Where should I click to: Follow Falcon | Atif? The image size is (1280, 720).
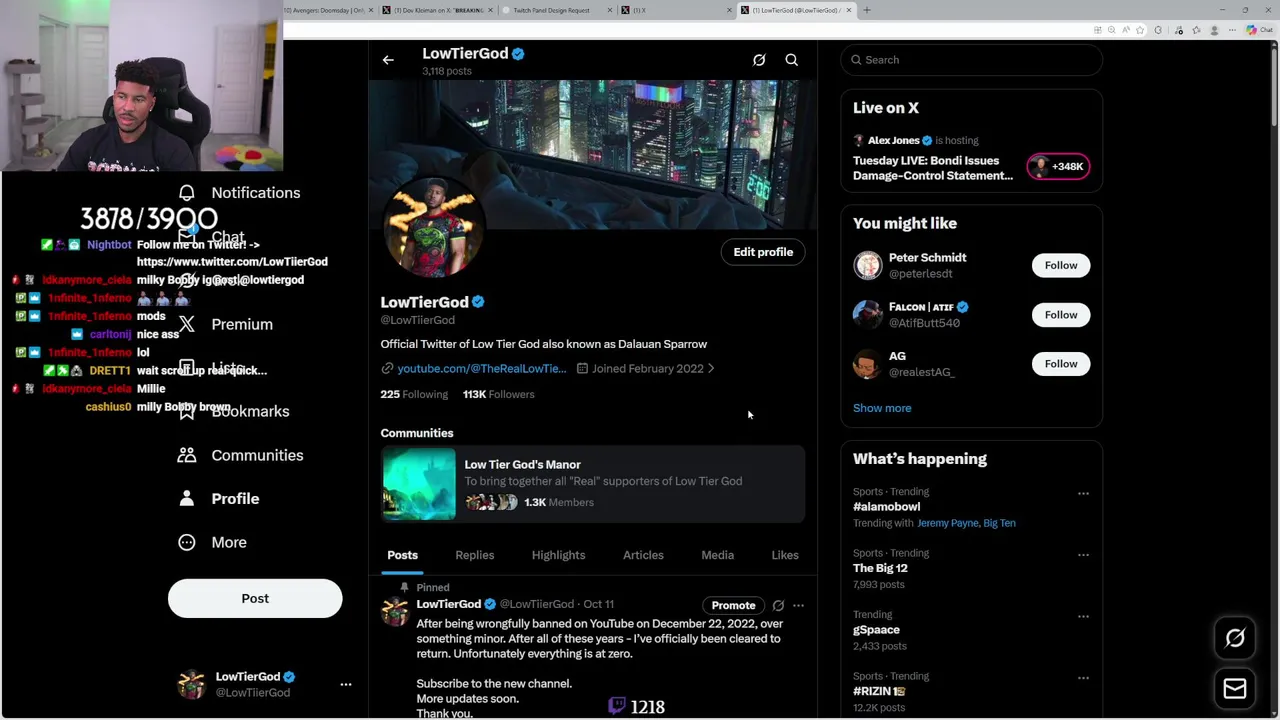pyautogui.click(x=1061, y=315)
